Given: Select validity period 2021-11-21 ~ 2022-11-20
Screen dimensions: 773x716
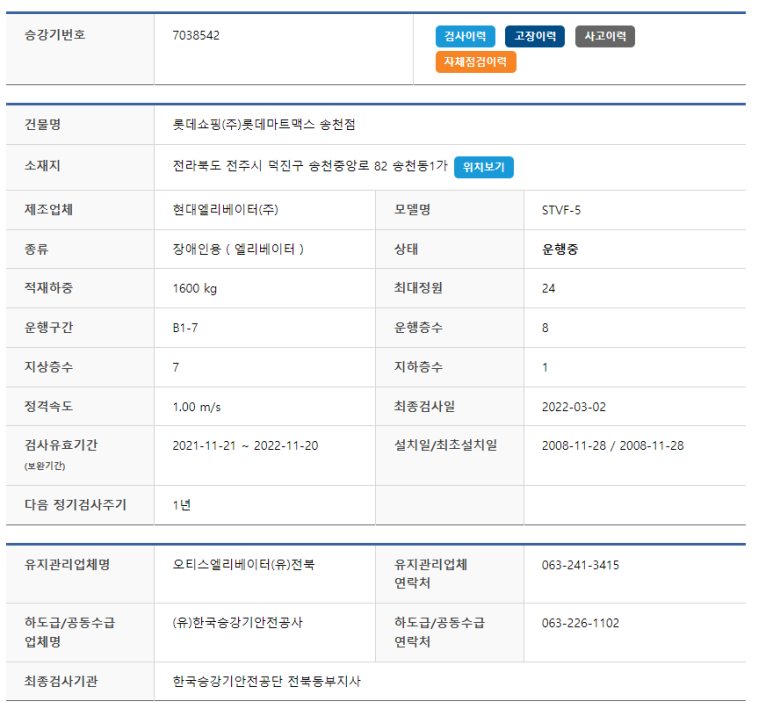Looking at the screenshot, I should click(245, 446).
